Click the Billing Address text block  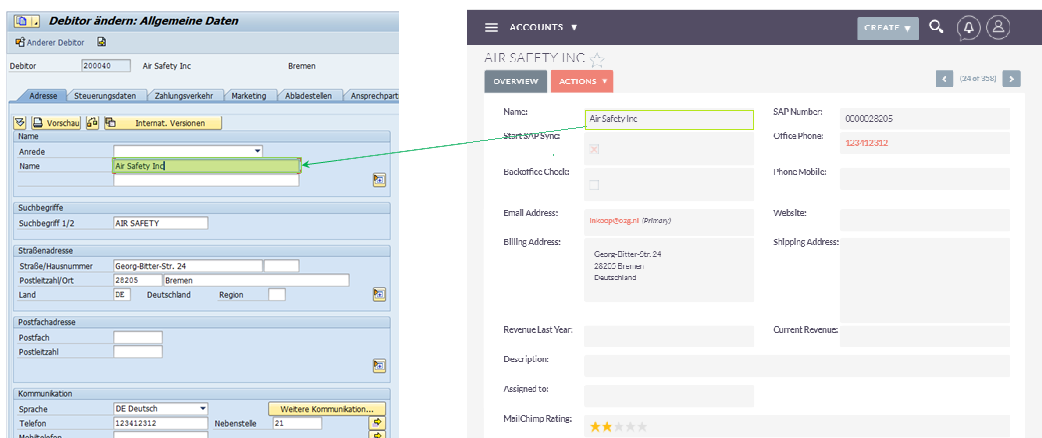(627, 266)
